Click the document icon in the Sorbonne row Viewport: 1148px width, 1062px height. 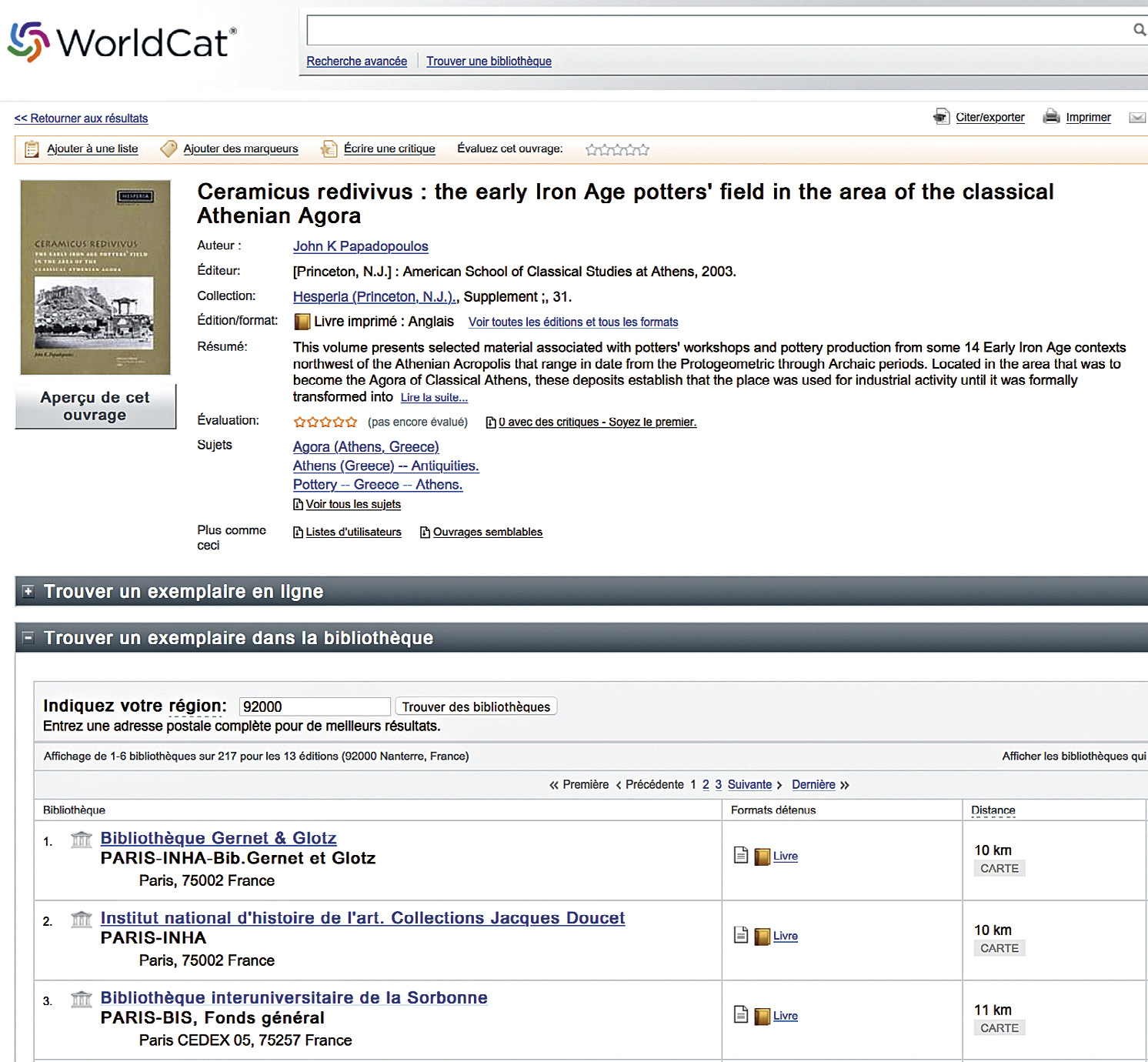[741, 1014]
